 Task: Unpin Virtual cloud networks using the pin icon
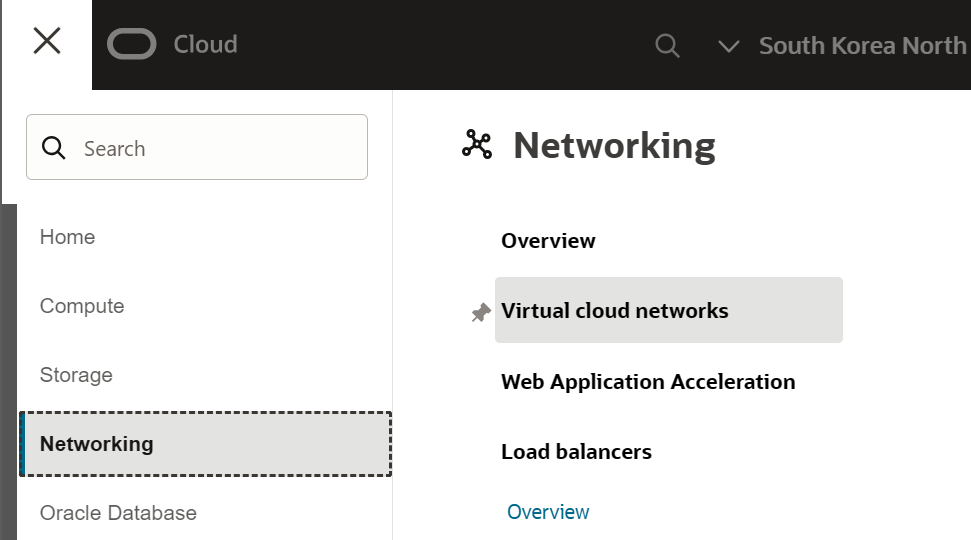[x=481, y=312]
